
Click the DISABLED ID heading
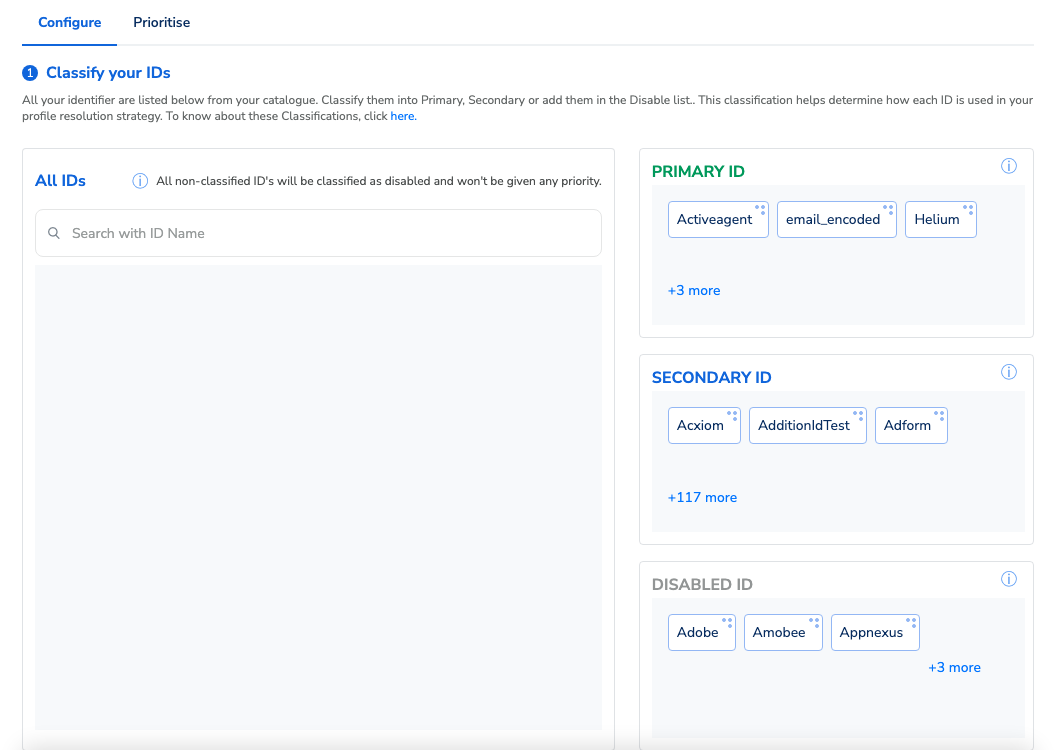[702, 584]
